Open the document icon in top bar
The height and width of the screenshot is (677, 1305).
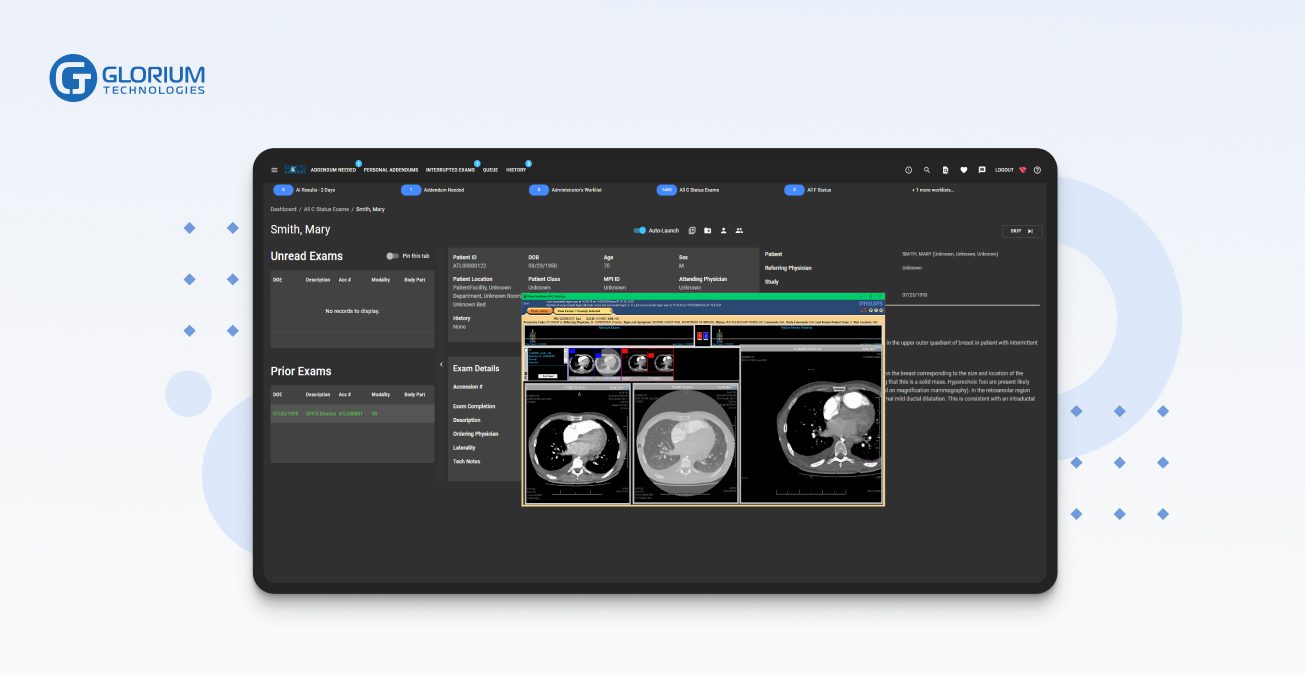(945, 170)
